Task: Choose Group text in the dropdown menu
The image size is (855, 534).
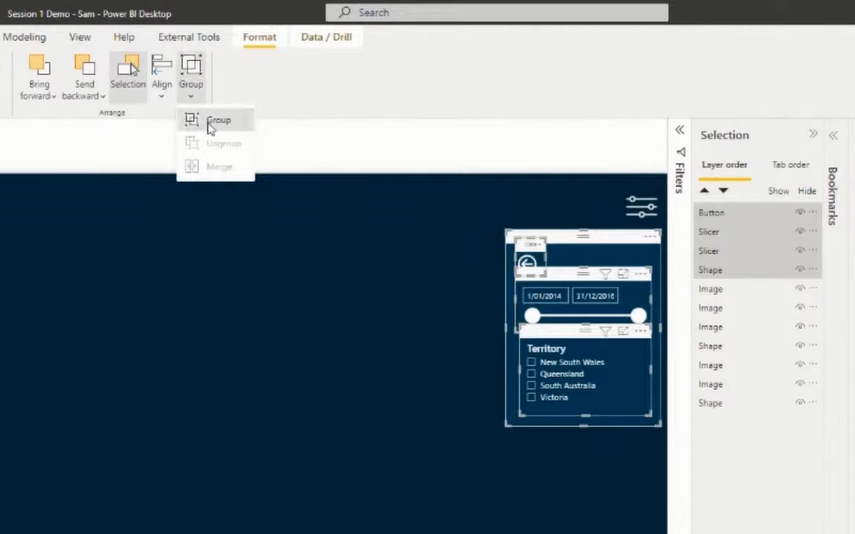Action: point(219,120)
